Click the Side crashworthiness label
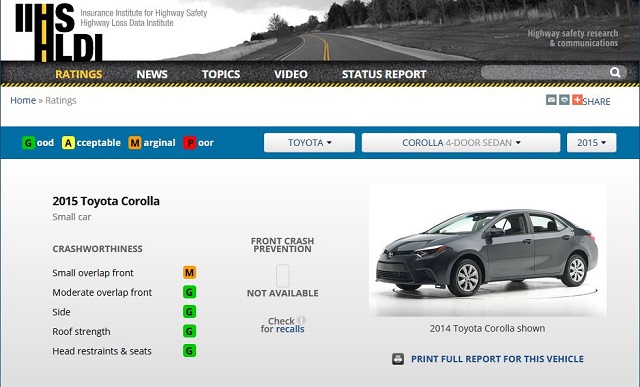Viewport: 640px width, 387px height. pyautogui.click(x=61, y=312)
